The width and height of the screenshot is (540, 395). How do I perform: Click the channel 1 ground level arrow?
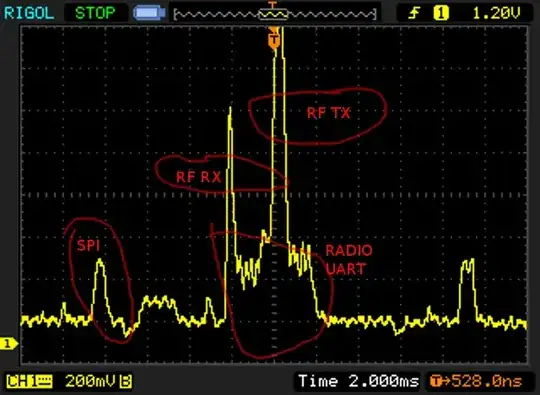[x=9, y=343]
